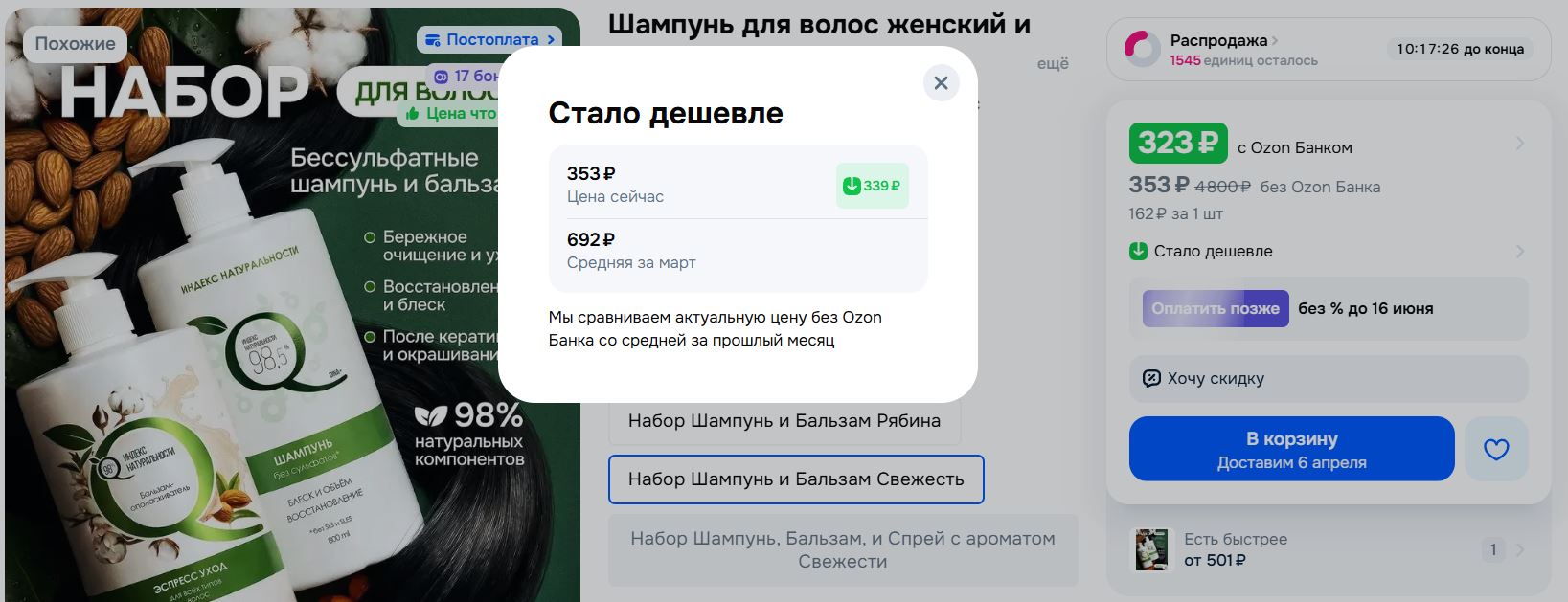Screen dimensions: 1568x602
Task: Expand the Стало дешевле row chevron
Action: coord(1519,251)
